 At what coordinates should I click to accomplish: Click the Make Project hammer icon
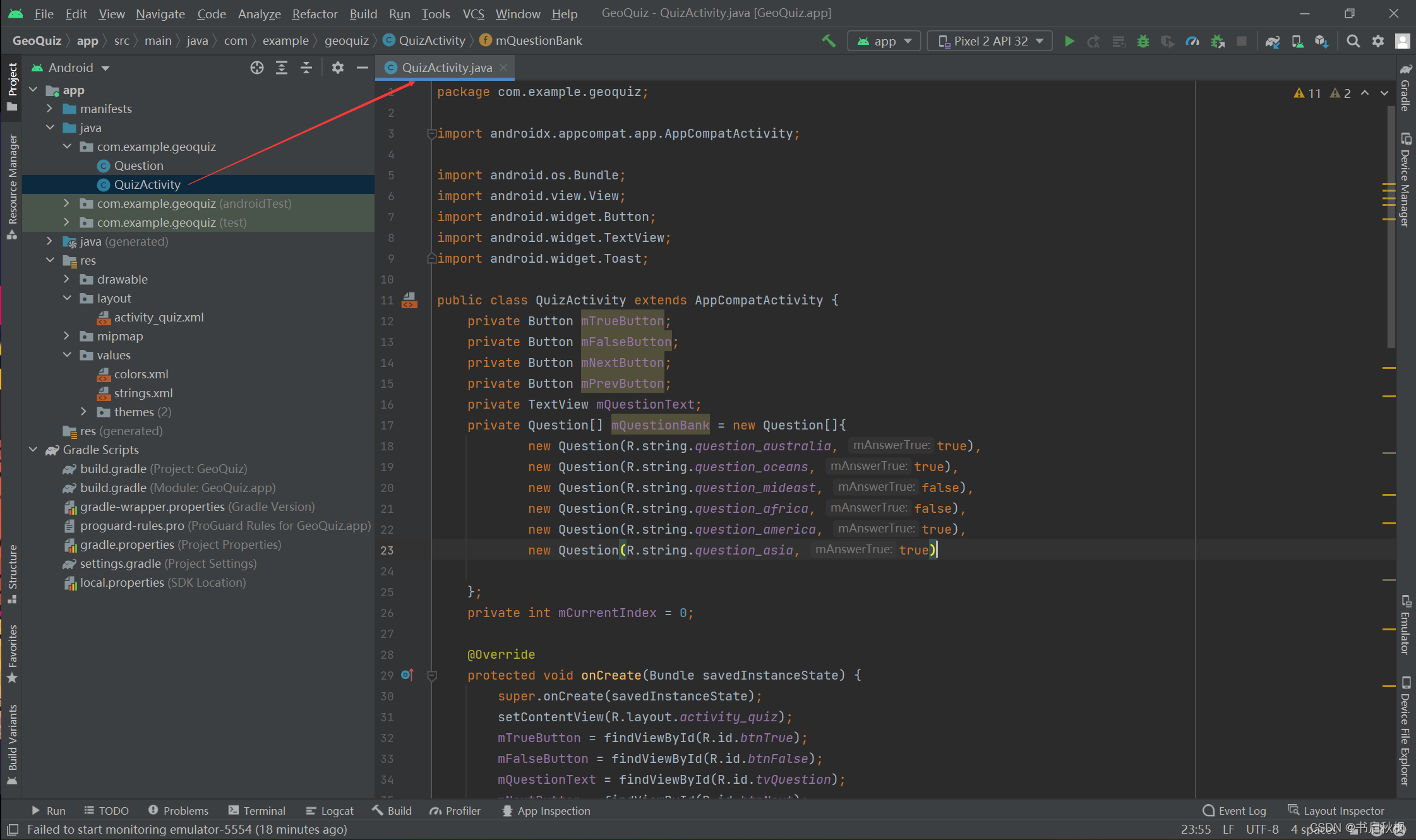tap(829, 41)
